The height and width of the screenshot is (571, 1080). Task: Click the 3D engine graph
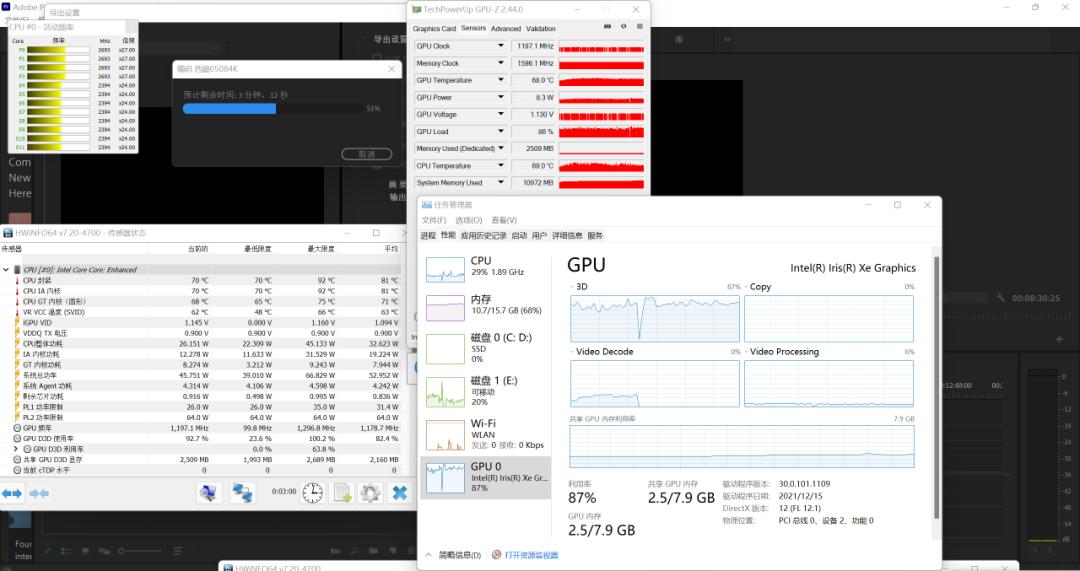click(654, 318)
